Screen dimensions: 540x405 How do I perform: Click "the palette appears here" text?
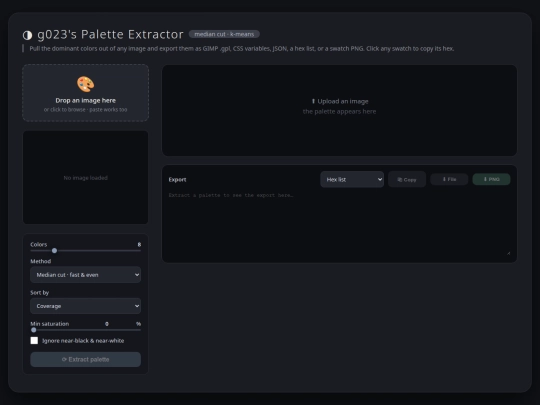(x=339, y=112)
